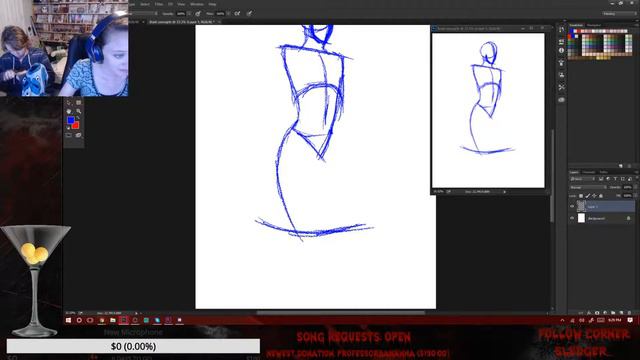Screen dimensions: 640x360
Task: Enable airbrush build-up icon
Action: [237, 13]
